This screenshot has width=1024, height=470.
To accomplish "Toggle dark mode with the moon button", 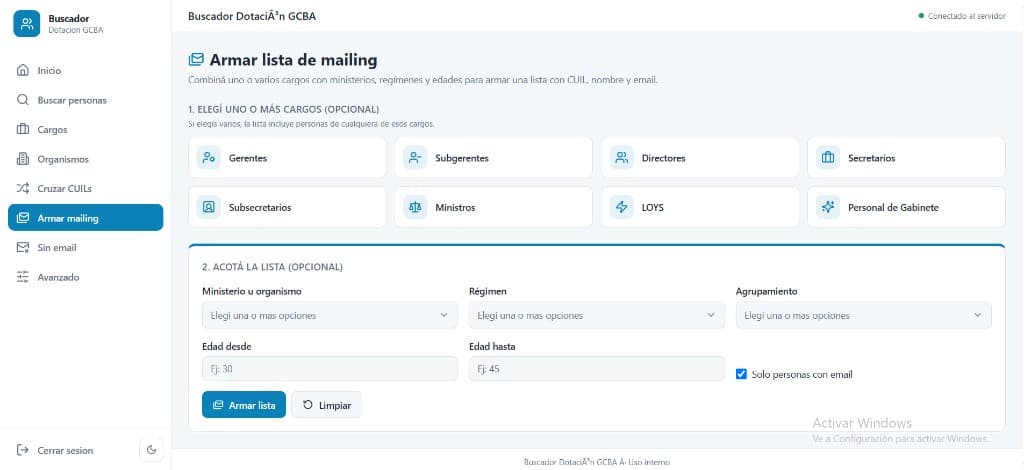I will coord(152,450).
